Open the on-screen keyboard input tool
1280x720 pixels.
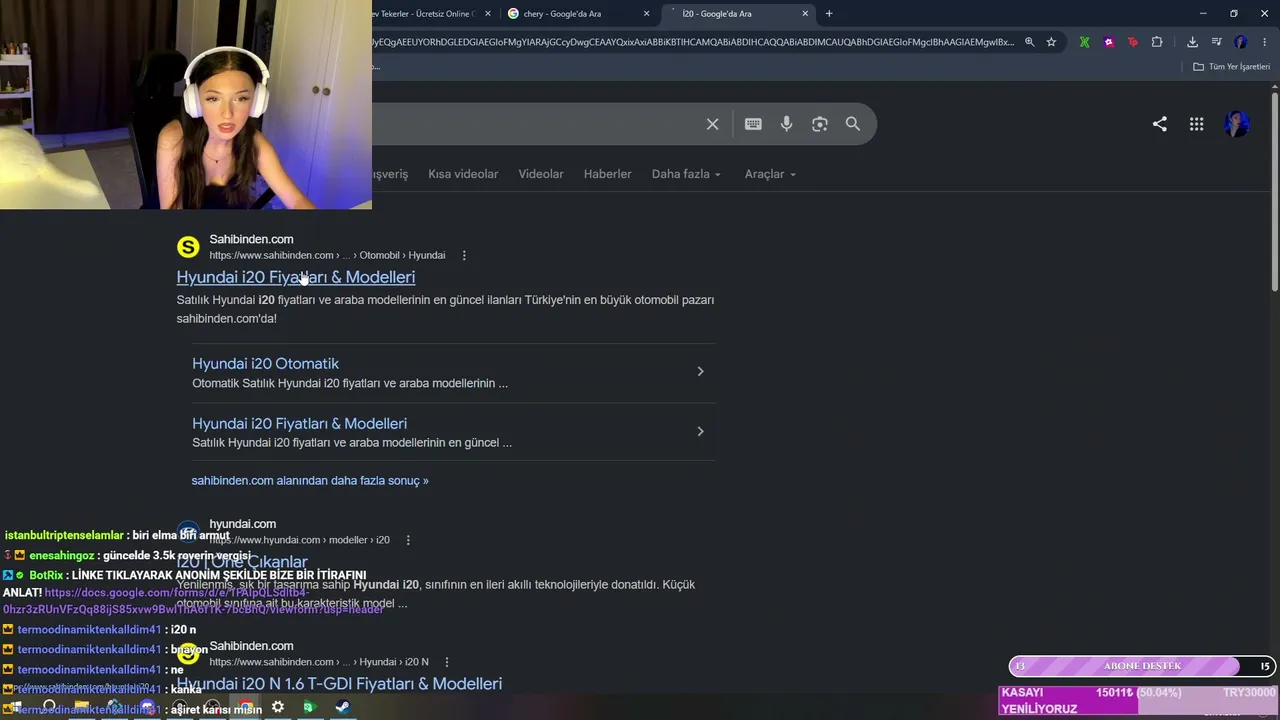[x=753, y=124]
